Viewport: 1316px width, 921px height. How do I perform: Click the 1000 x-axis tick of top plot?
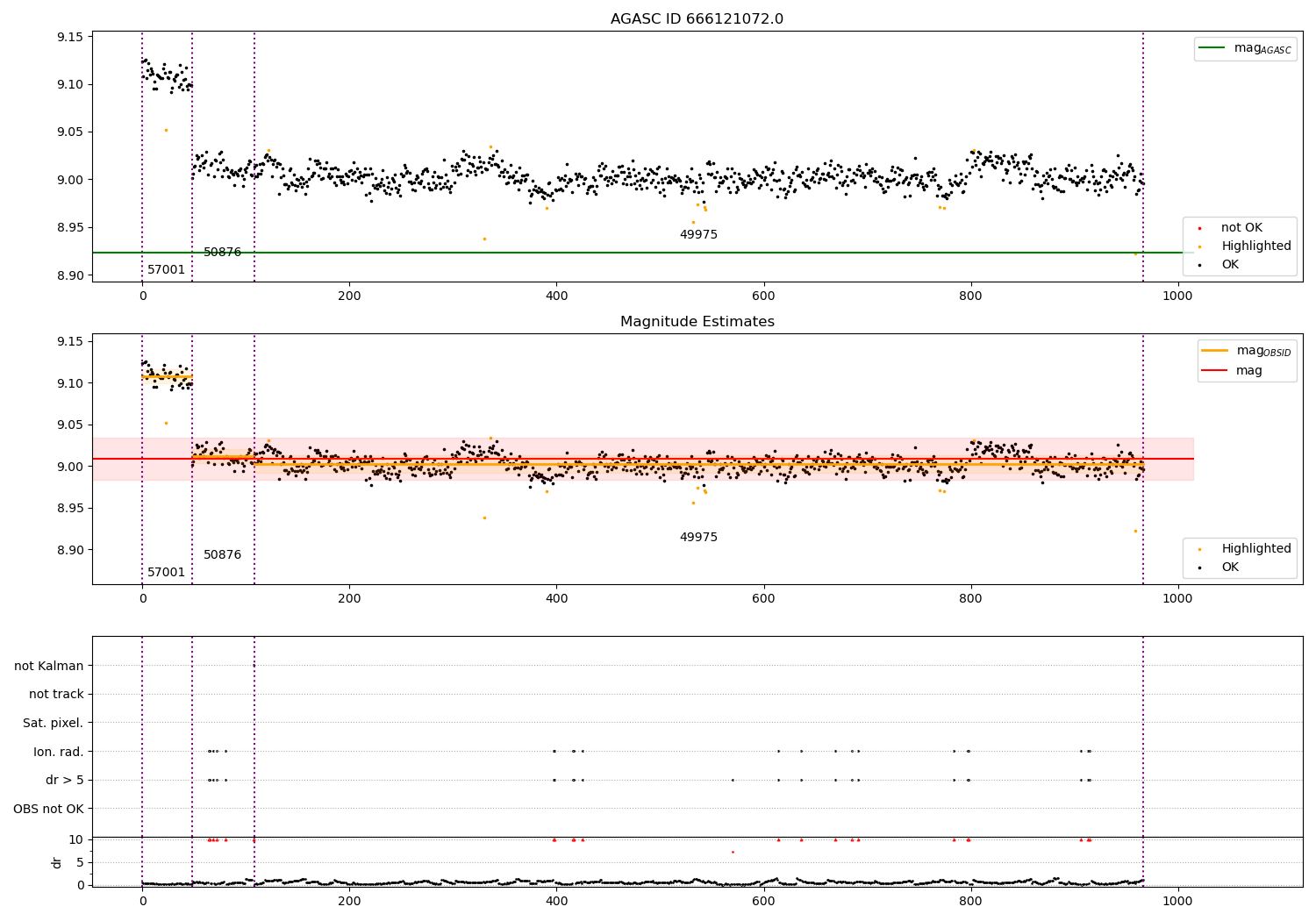(1177, 296)
